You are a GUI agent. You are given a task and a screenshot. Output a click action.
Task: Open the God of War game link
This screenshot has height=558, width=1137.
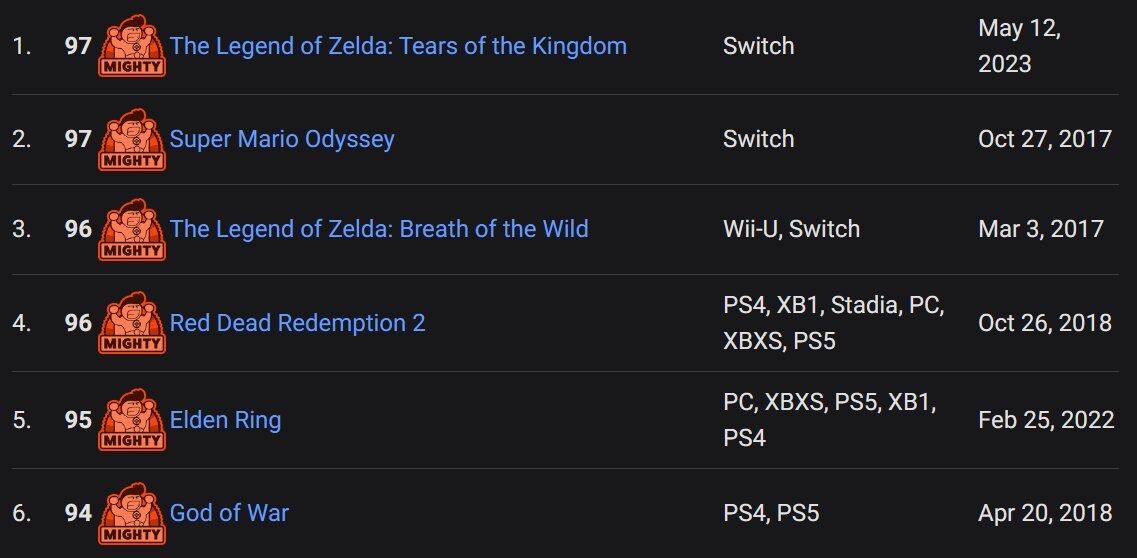229,513
